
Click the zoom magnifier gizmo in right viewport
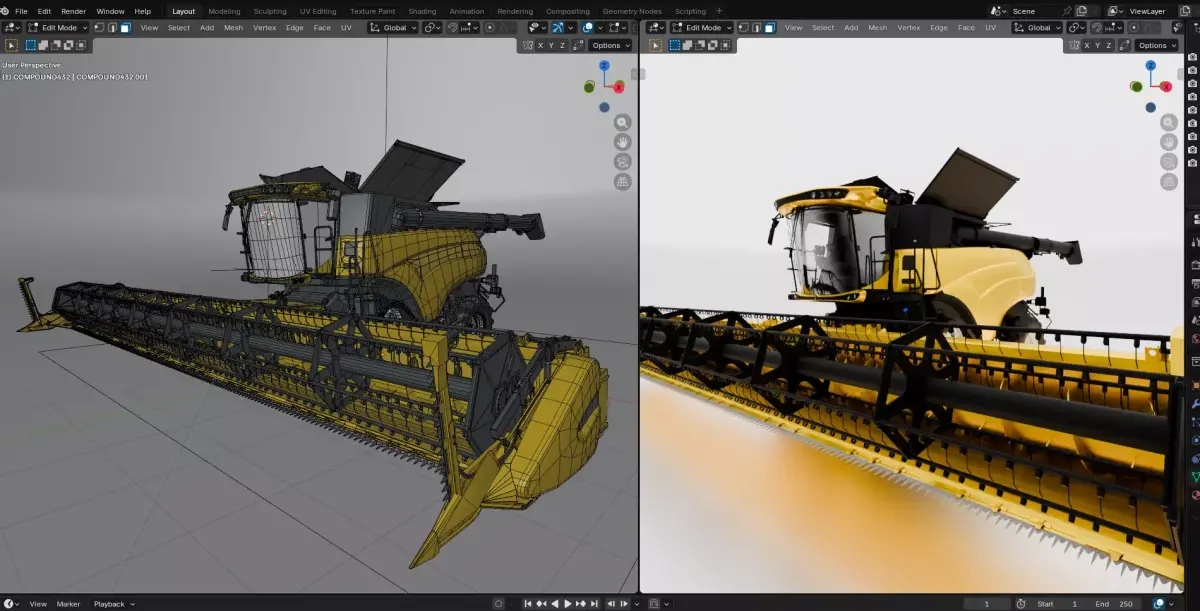pos(1169,122)
